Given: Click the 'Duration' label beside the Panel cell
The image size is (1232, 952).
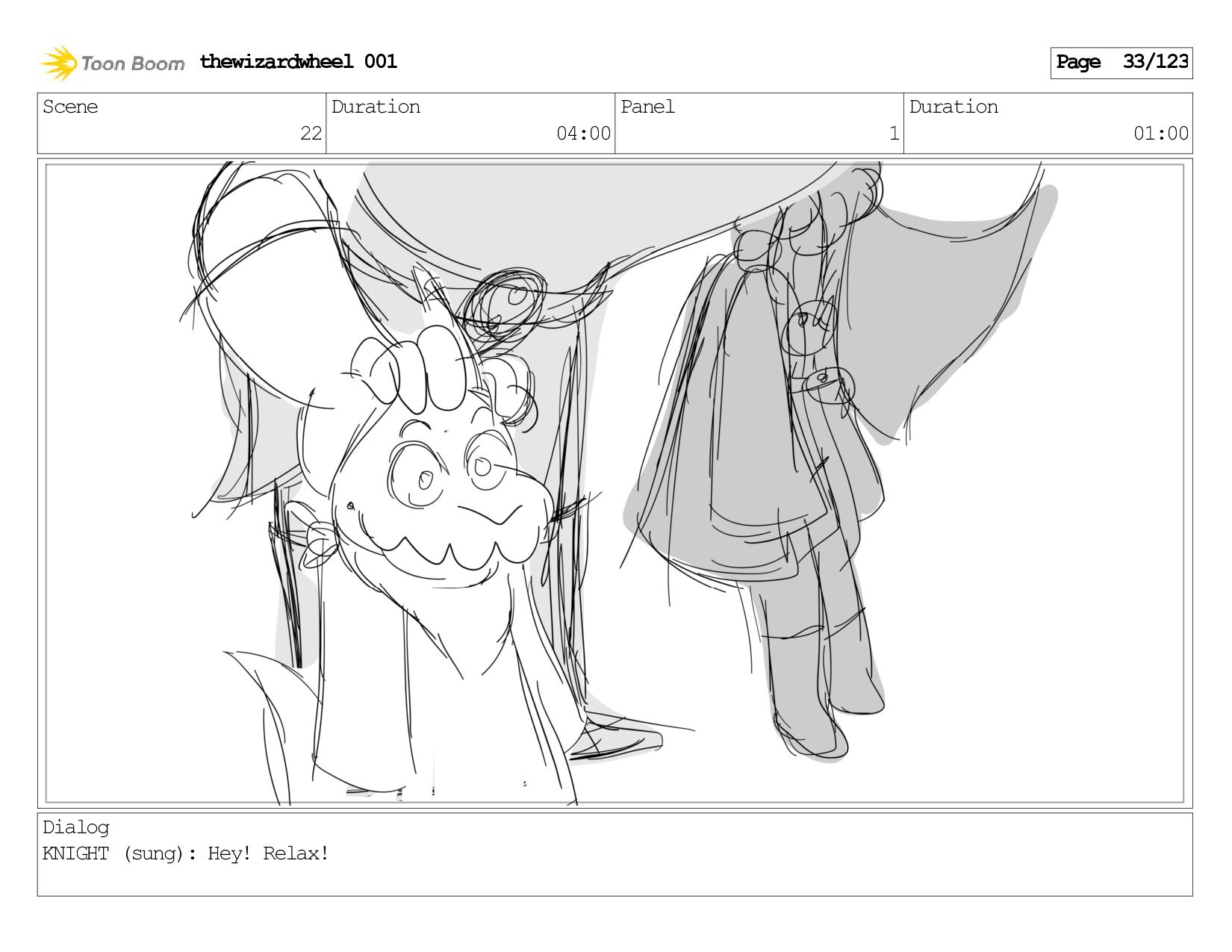Looking at the screenshot, I should [x=953, y=107].
